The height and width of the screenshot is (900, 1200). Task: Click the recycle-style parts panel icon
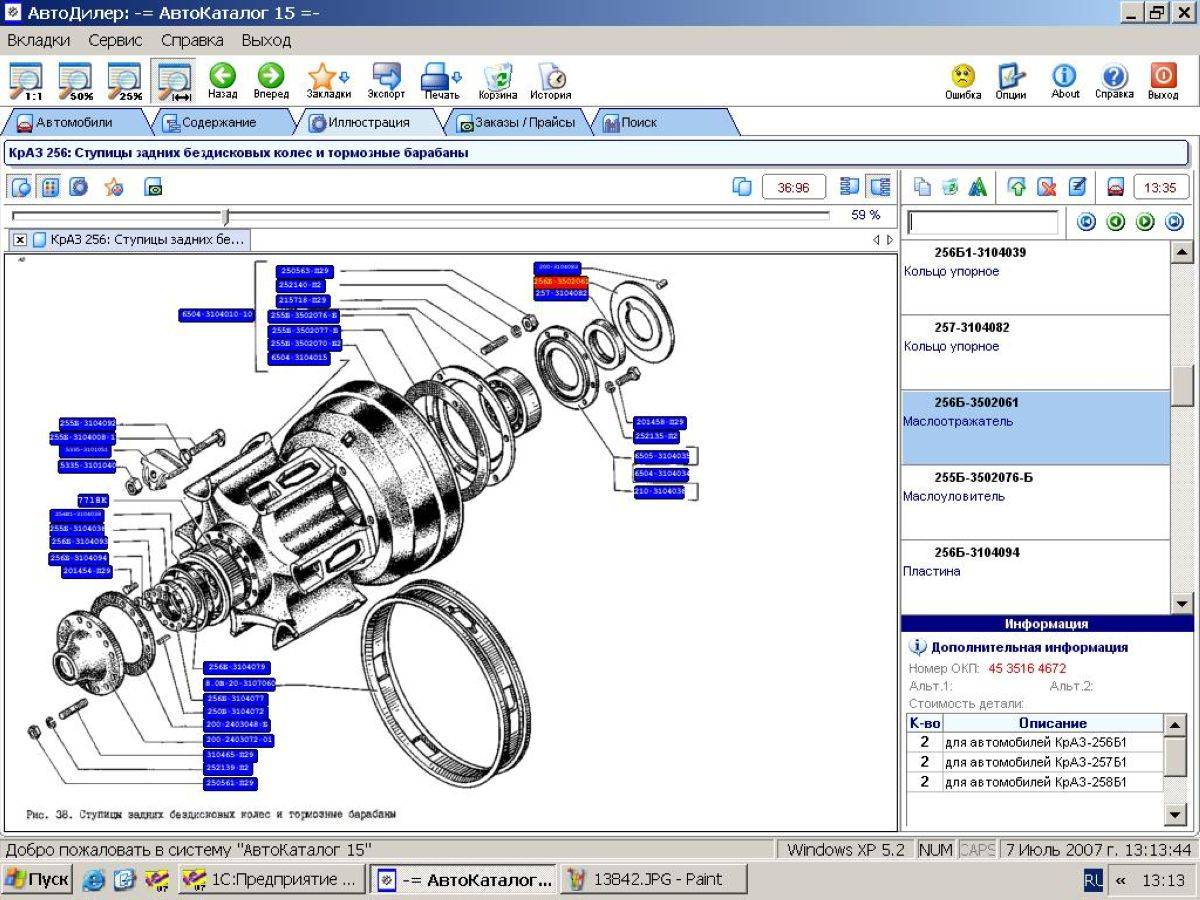(x=950, y=187)
